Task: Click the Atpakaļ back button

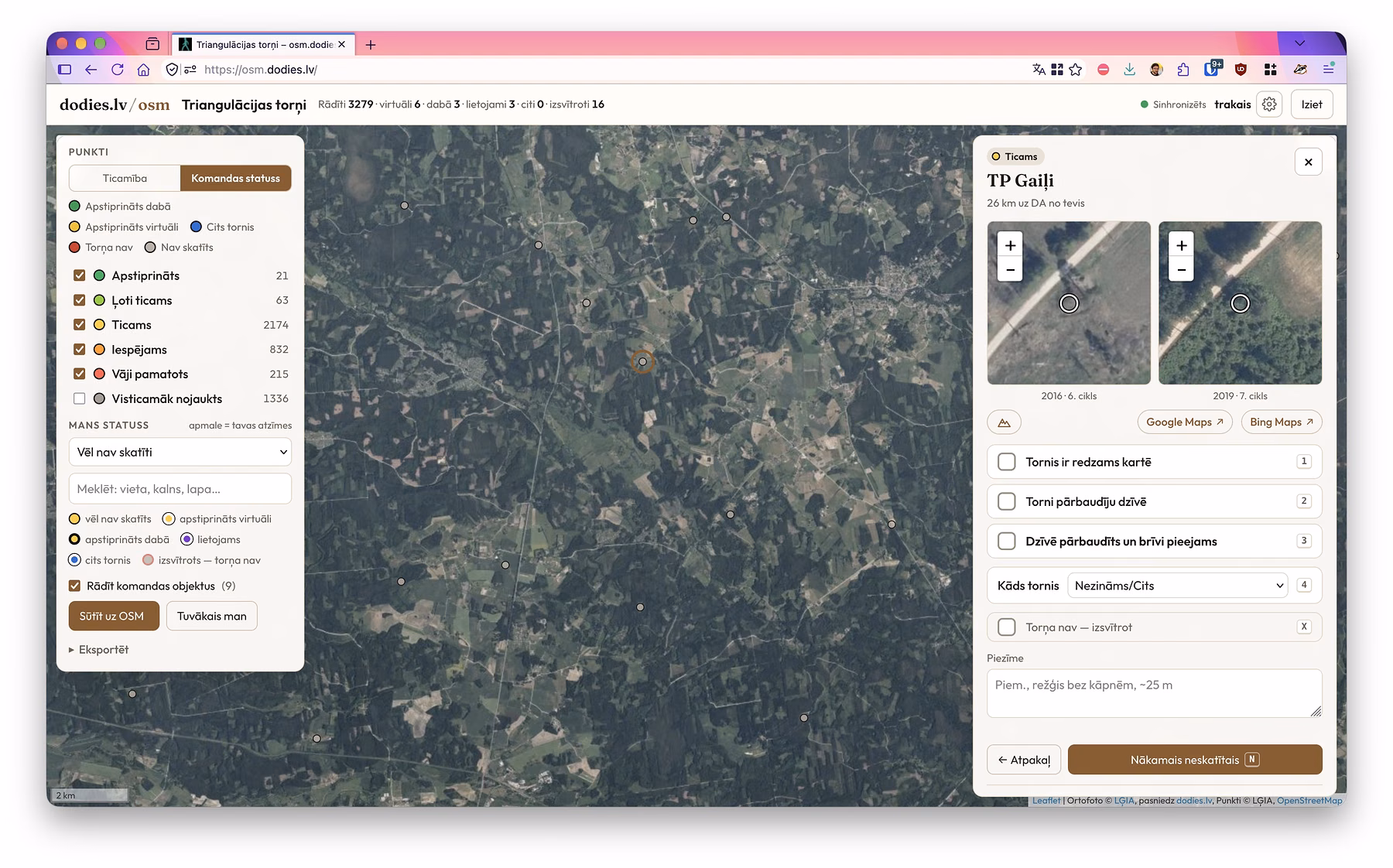Action: [1024, 760]
